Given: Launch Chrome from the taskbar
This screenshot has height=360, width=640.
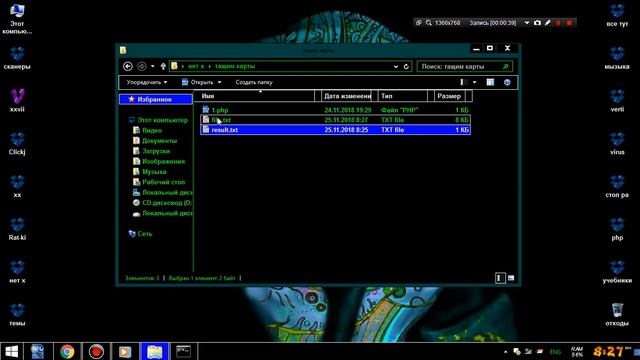Looking at the screenshot, I should pyautogui.click(x=67, y=351).
